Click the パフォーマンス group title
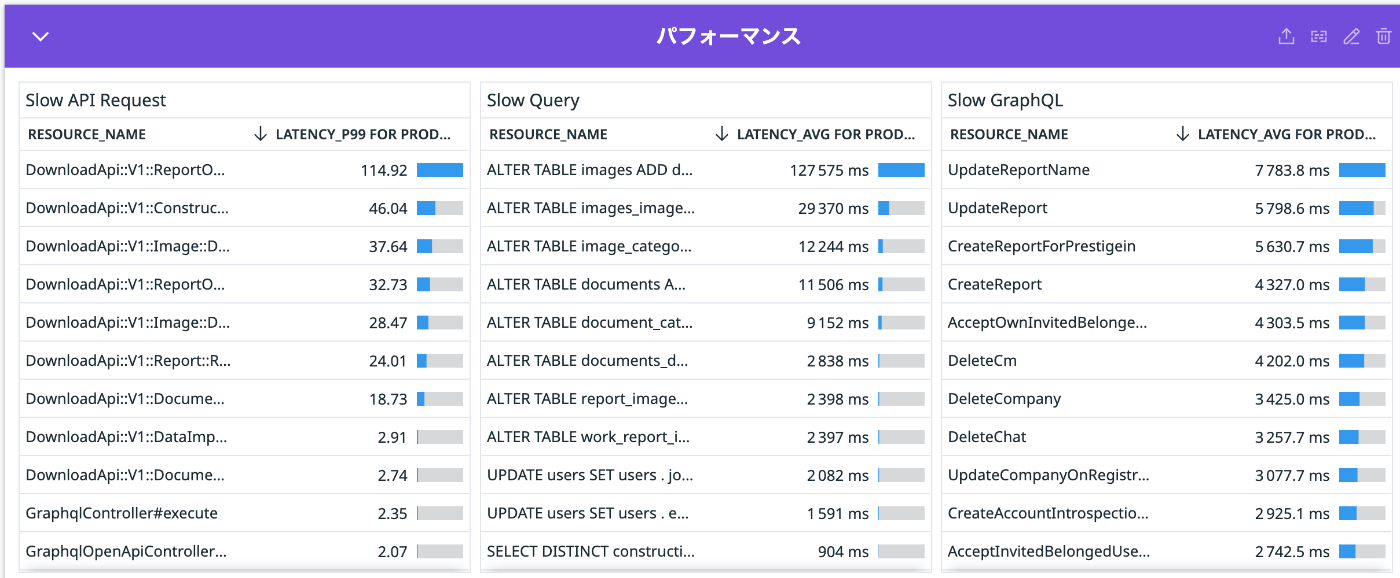The height and width of the screenshot is (578, 1400). 728,37
